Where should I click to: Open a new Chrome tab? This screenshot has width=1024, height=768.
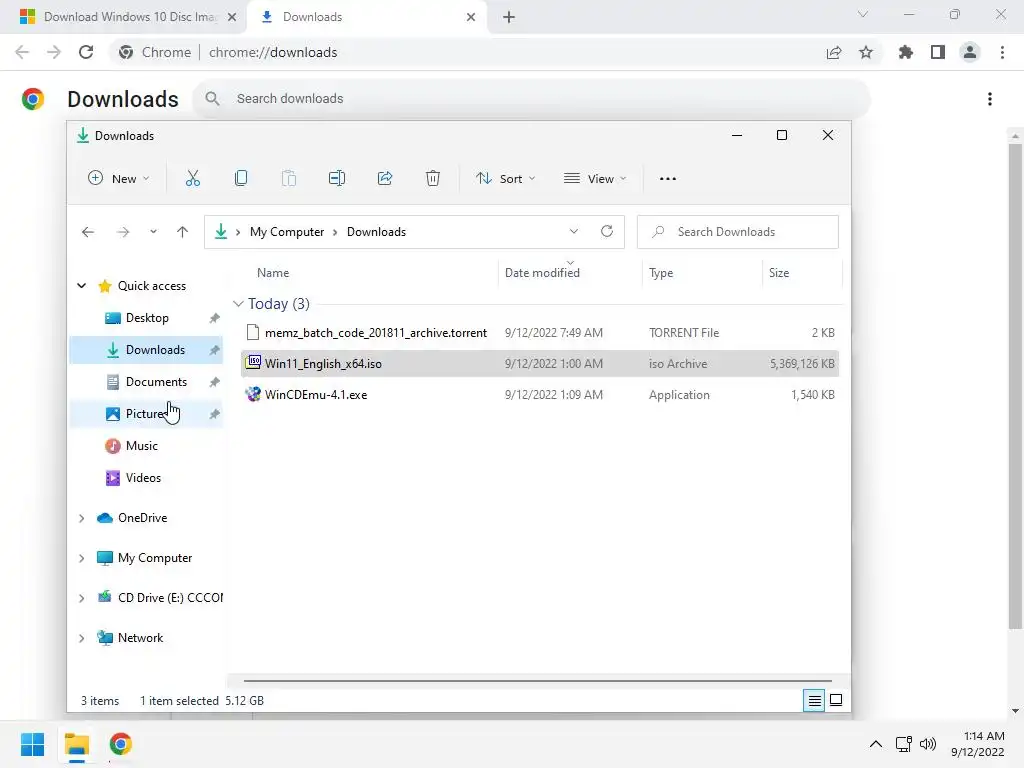point(509,17)
